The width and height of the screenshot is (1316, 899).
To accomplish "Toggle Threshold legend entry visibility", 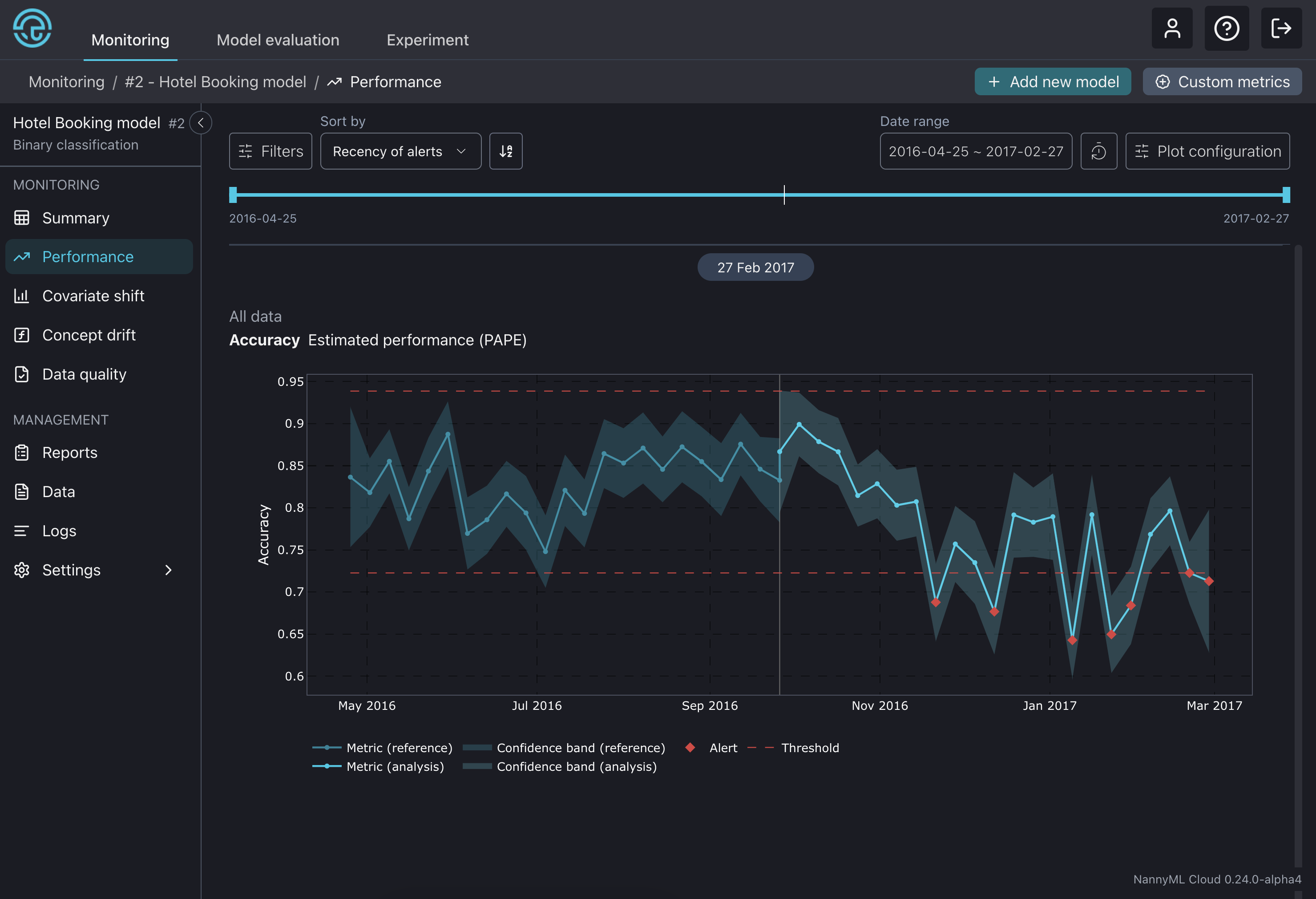I will coord(809,748).
